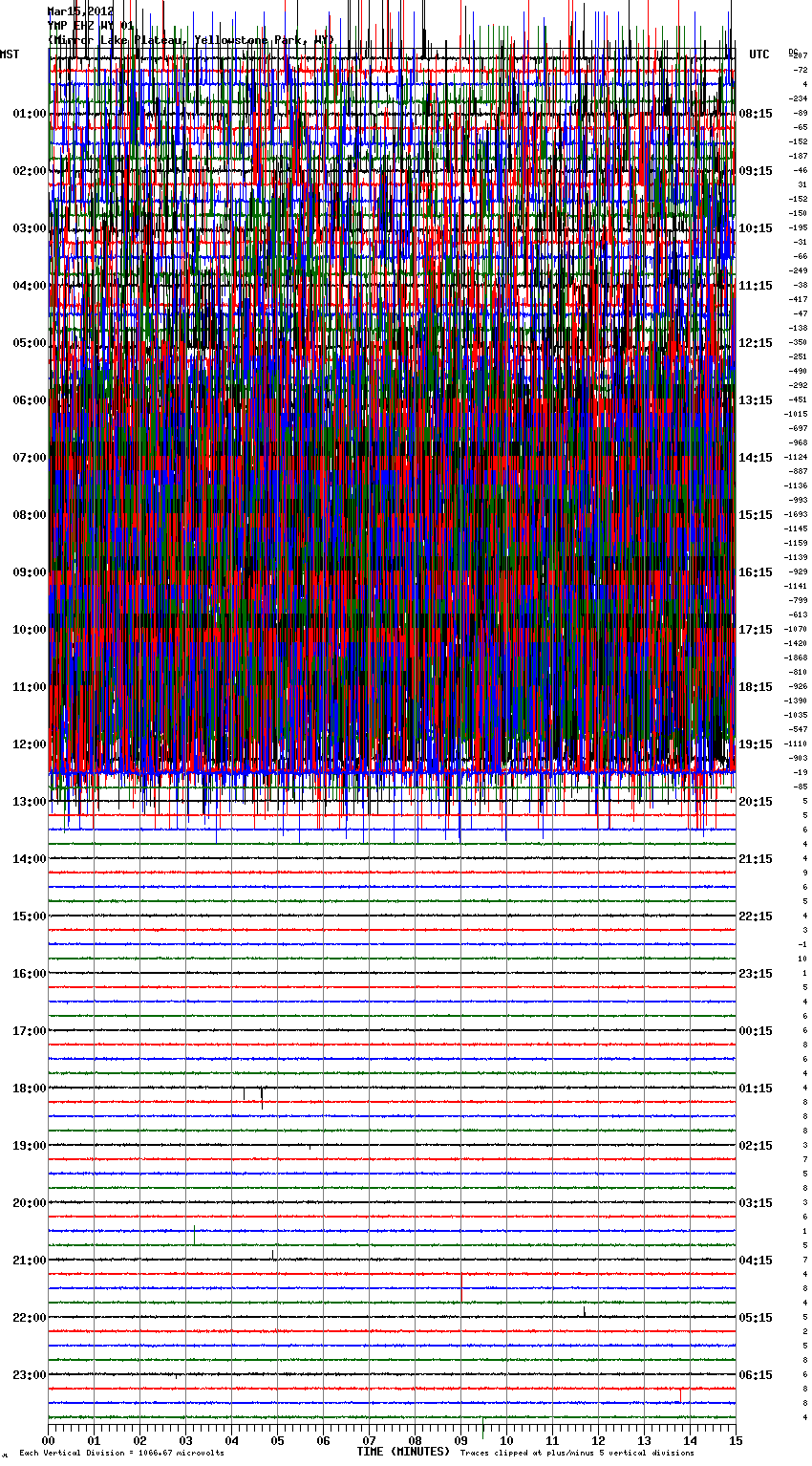The height and width of the screenshot is (1466, 812).
Task: Click the 'UTC' timezone label
Action: (x=759, y=54)
